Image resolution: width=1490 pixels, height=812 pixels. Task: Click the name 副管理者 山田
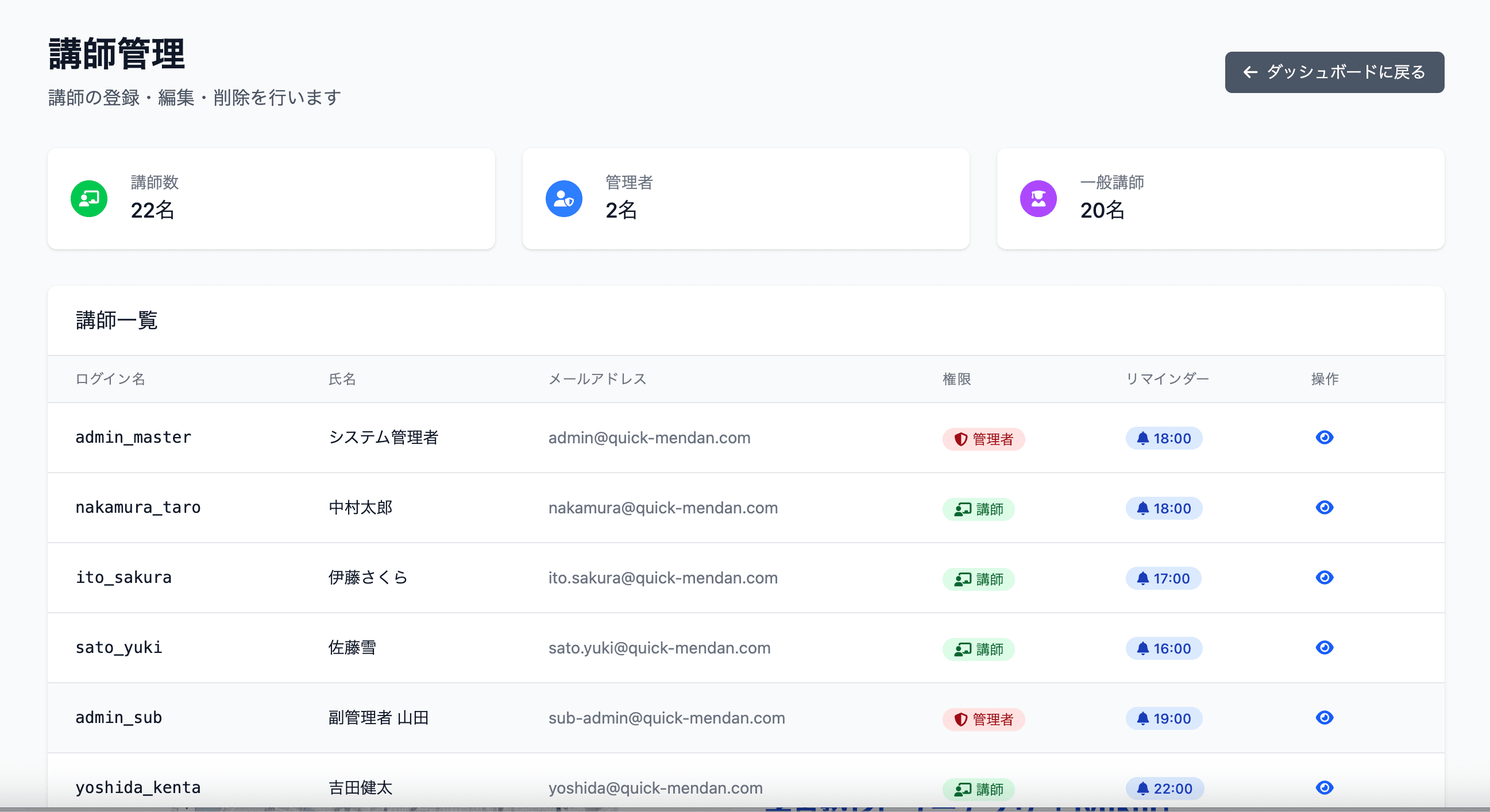click(379, 717)
